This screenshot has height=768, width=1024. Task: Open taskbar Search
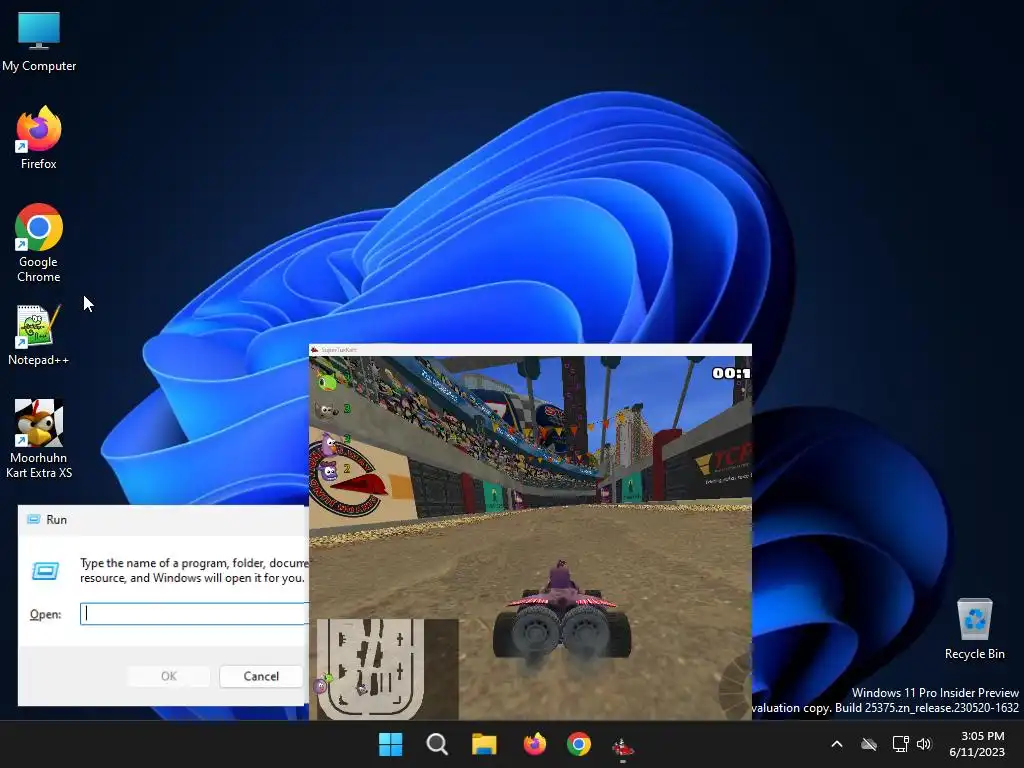click(437, 744)
